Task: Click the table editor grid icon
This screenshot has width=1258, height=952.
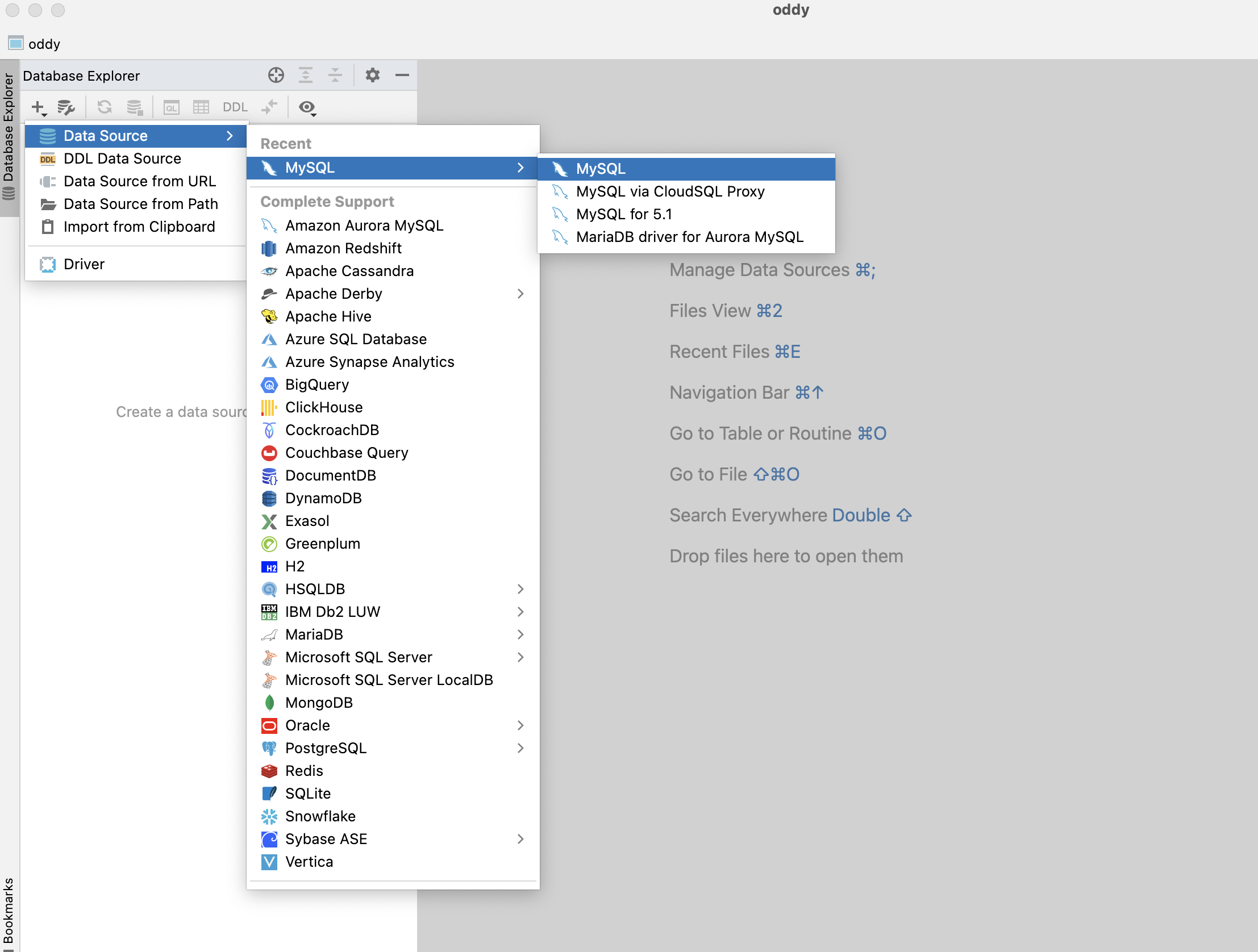Action: (201, 107)
